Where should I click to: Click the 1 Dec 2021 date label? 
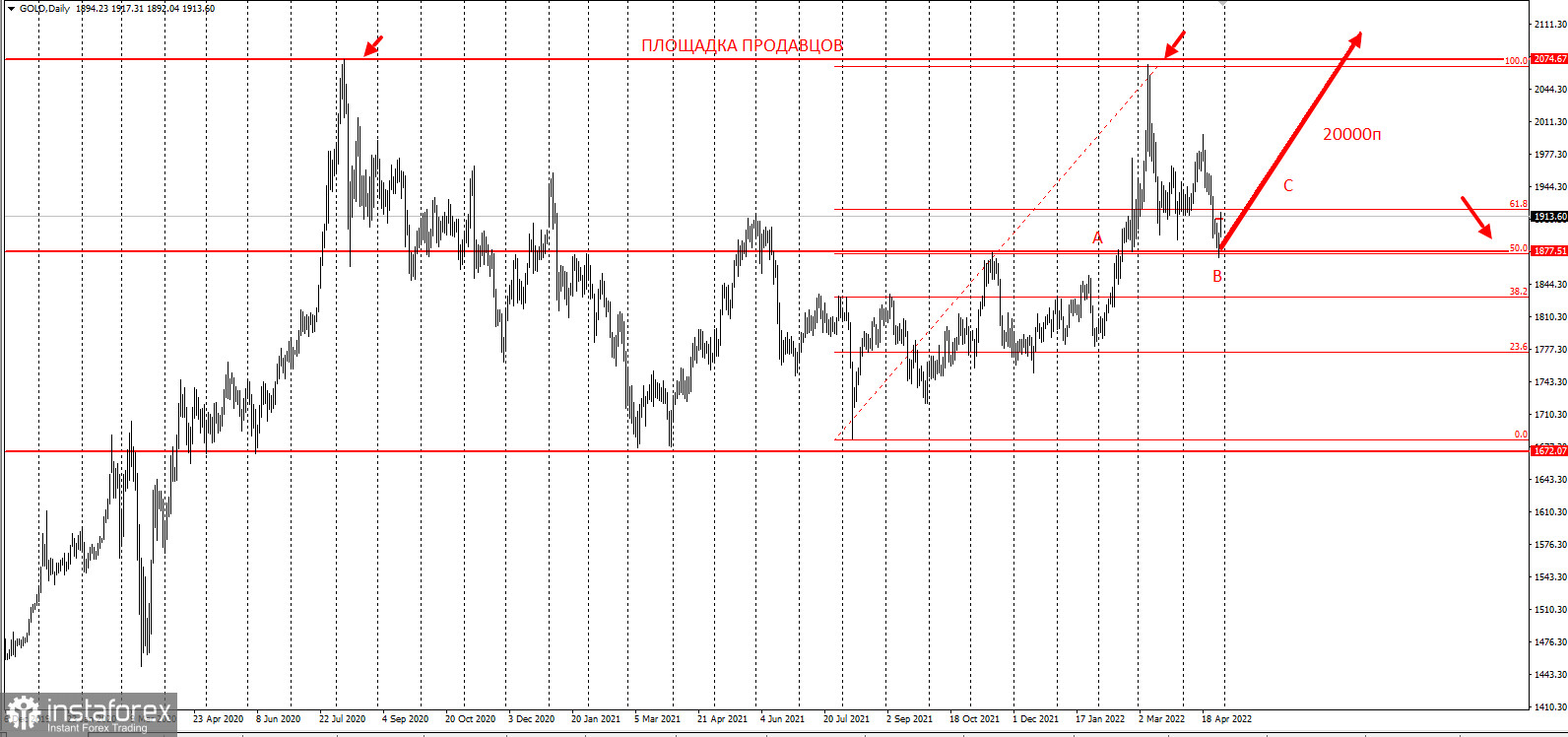click(1035, 719)
